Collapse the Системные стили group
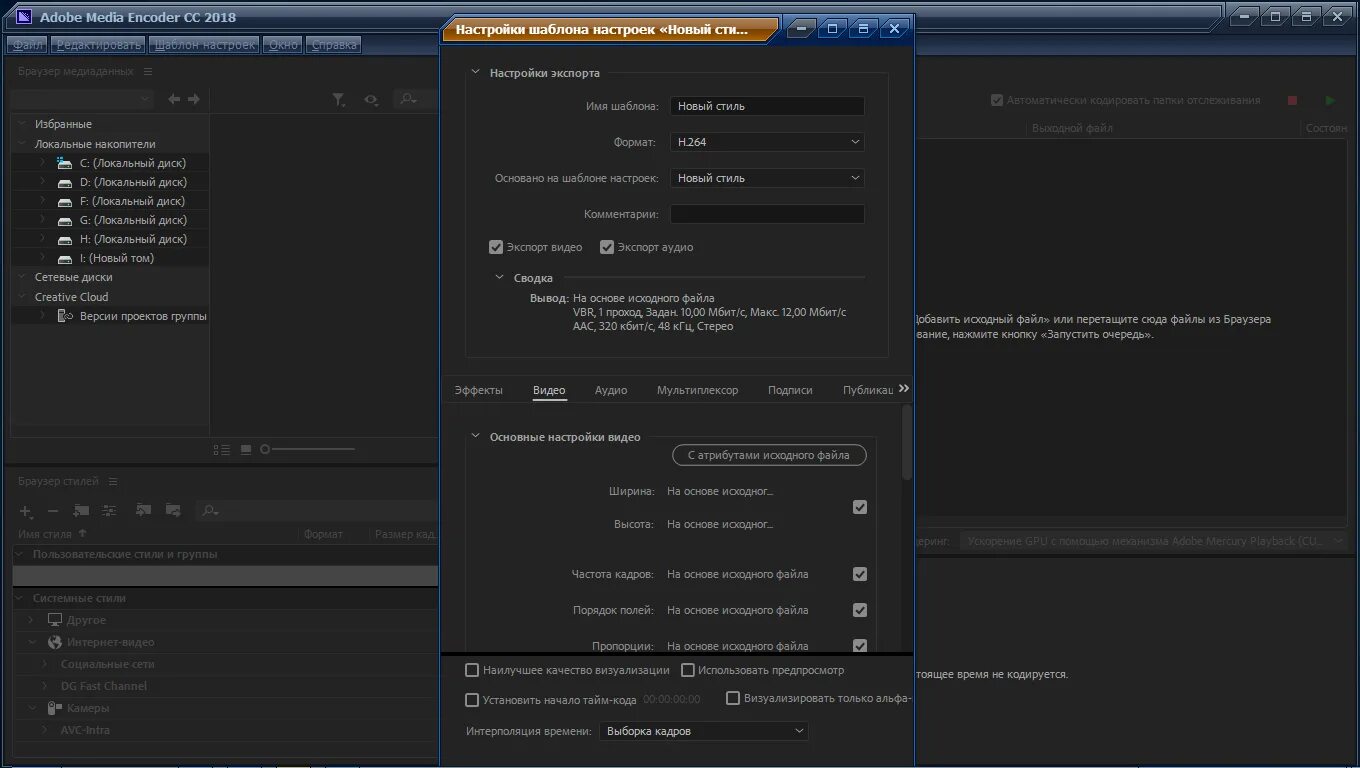This screenshot has height=768, width=1360. (19, 598)
